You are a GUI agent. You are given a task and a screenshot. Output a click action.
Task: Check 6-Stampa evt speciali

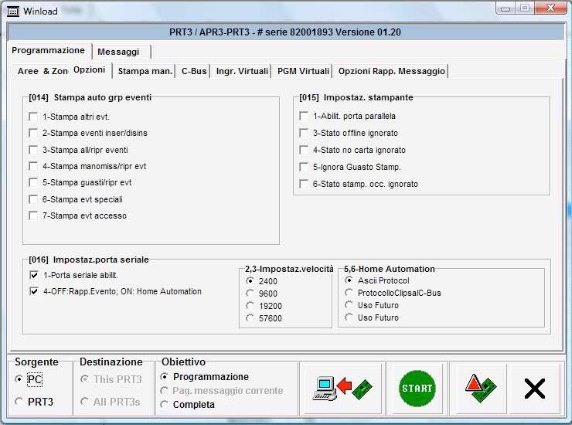[x=33, y=199]
